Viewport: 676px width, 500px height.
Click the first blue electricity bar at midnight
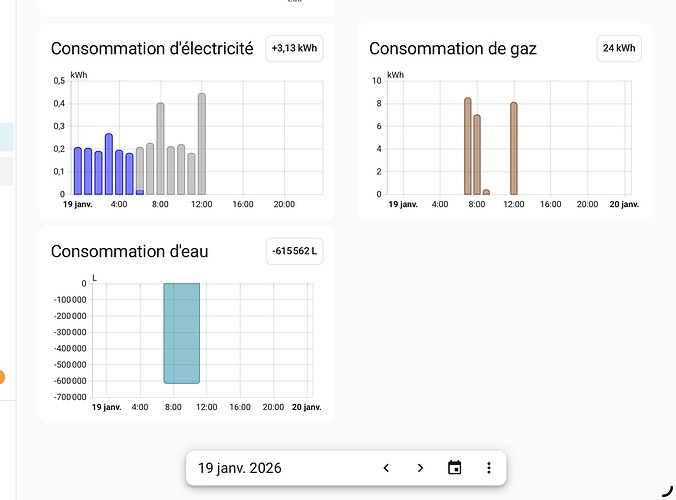pyautogui.click(x=78, y=171)
